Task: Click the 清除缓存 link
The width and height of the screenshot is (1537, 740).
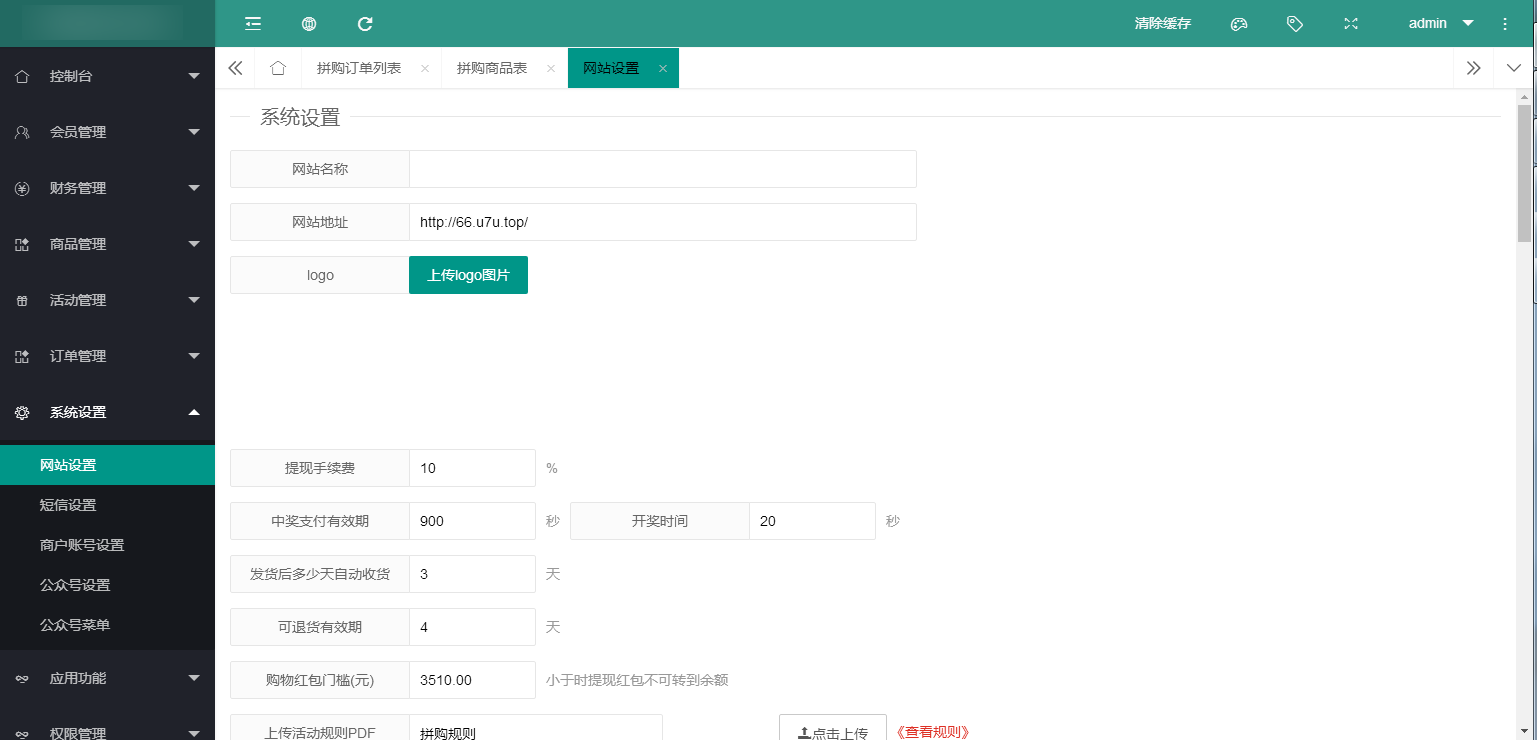Action: (x=1163, y=23)
